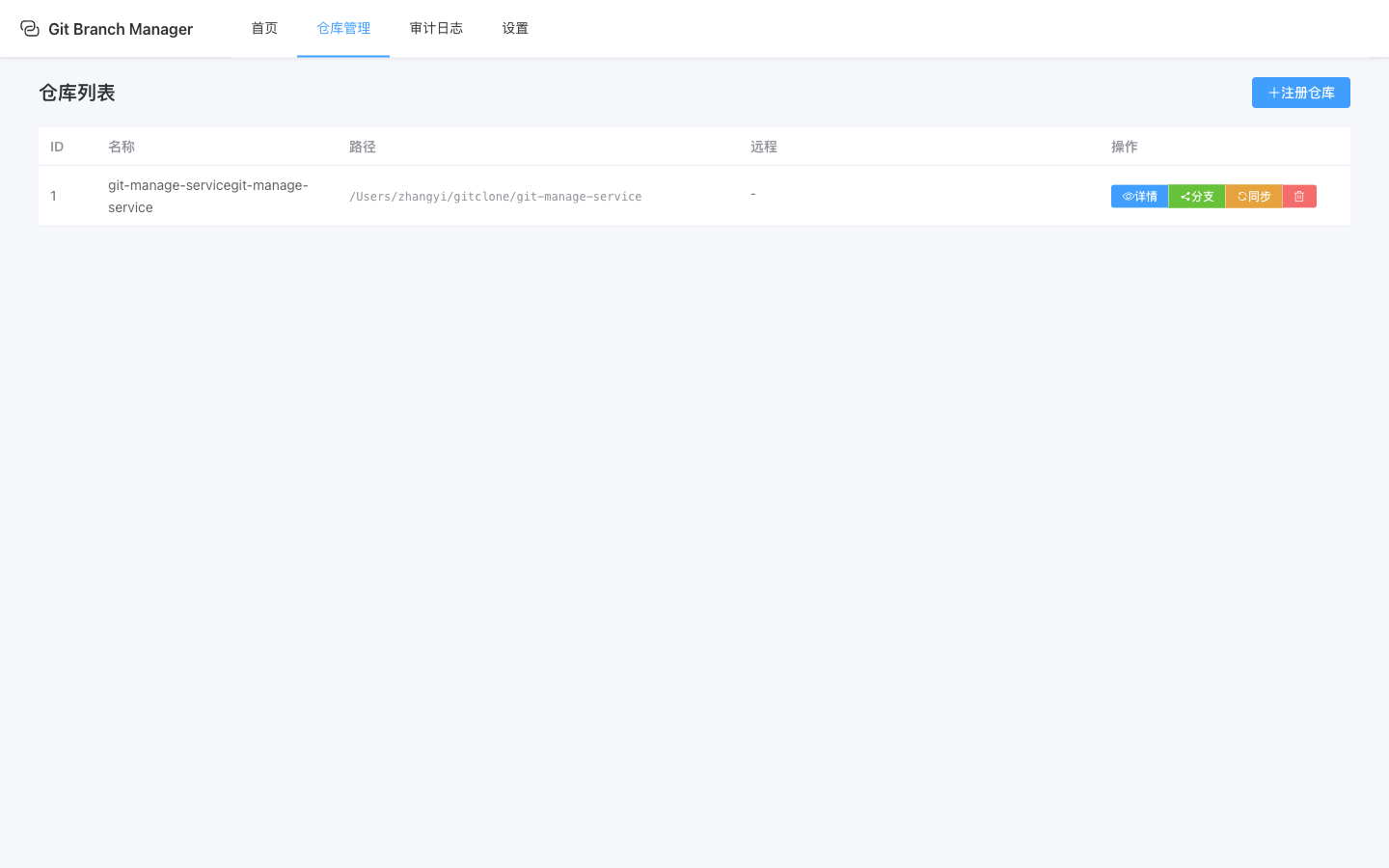Click the git-manage-service repository name

tap(208, 196)
